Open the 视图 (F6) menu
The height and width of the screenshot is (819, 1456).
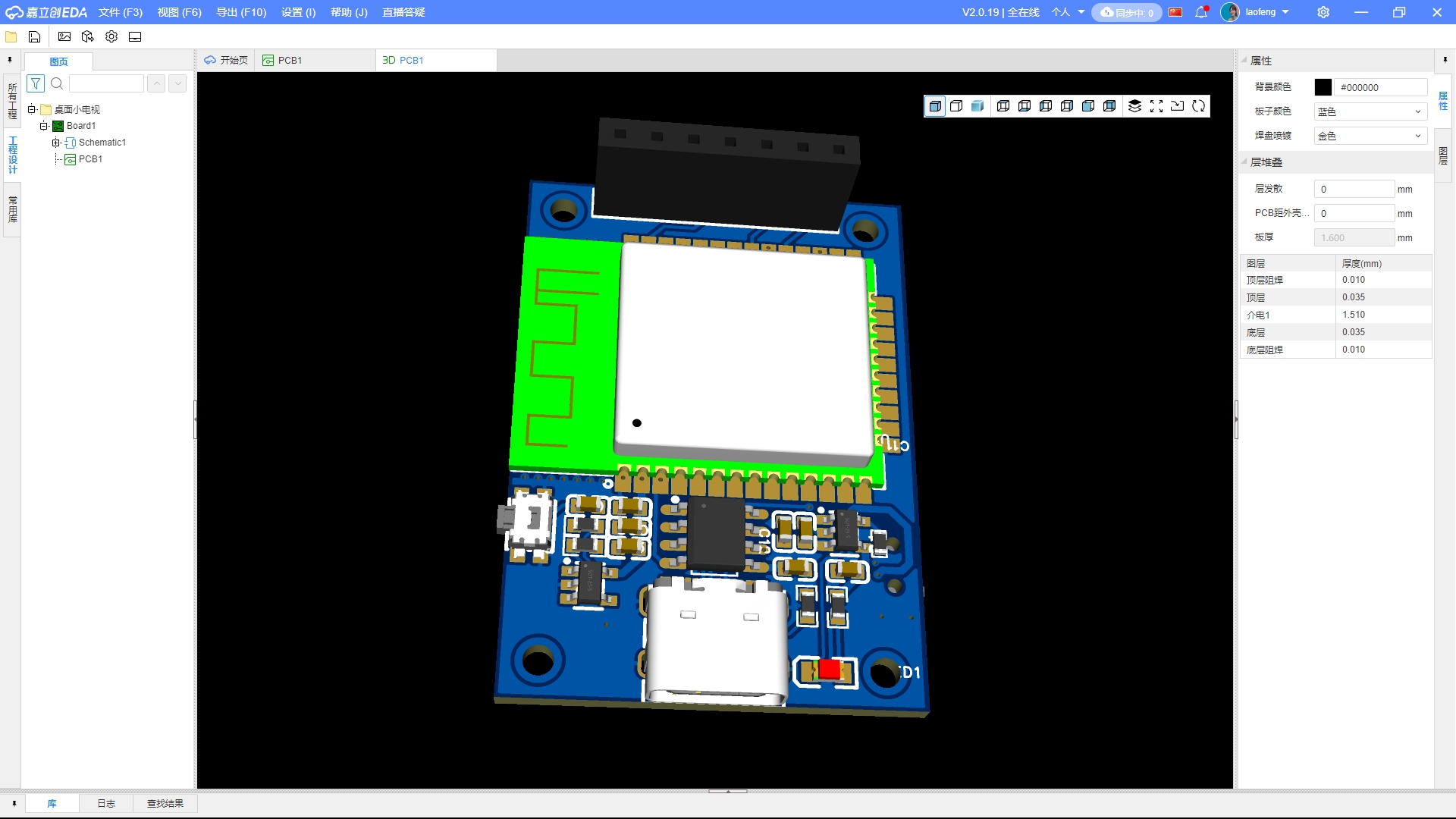180,12
